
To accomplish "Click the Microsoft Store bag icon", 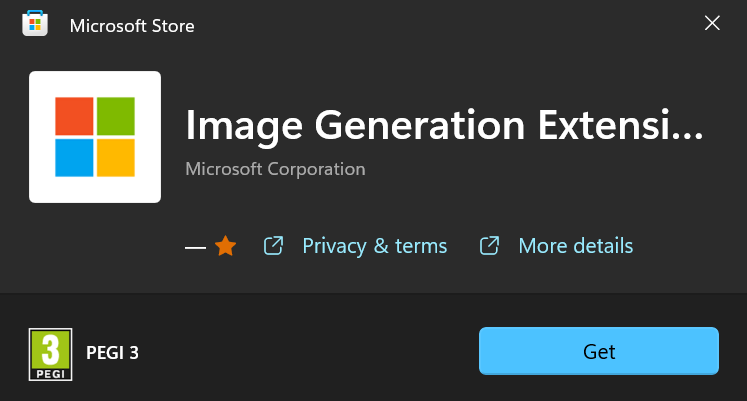I will (x=36, y=25).
